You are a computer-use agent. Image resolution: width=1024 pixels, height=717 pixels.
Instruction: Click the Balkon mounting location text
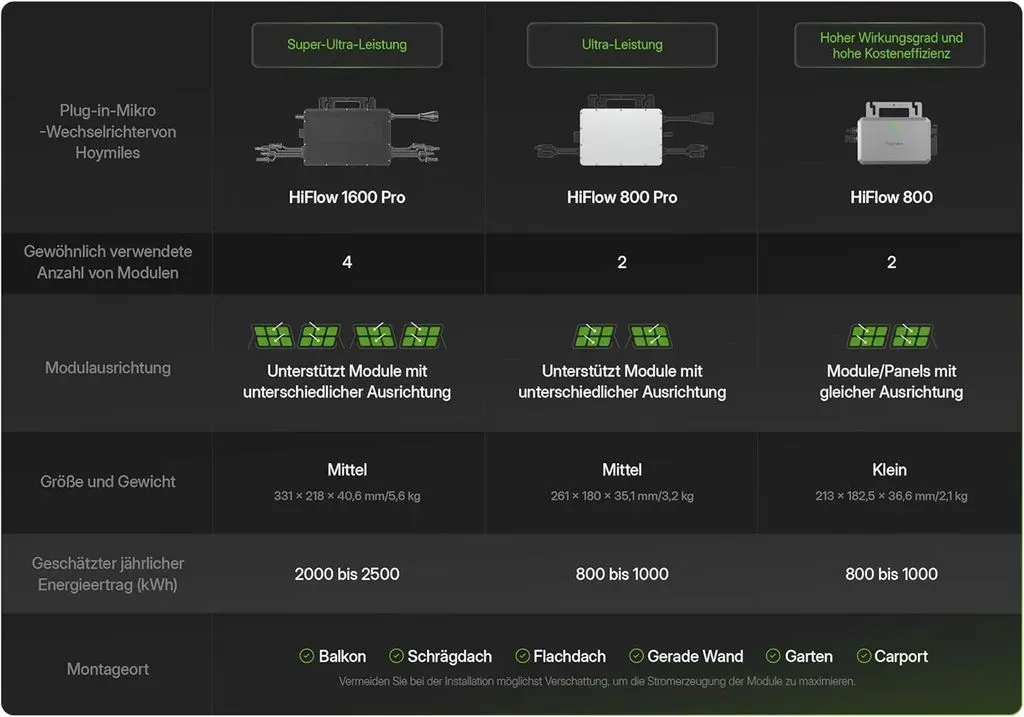pyautogui.click(x=342, y=656)
